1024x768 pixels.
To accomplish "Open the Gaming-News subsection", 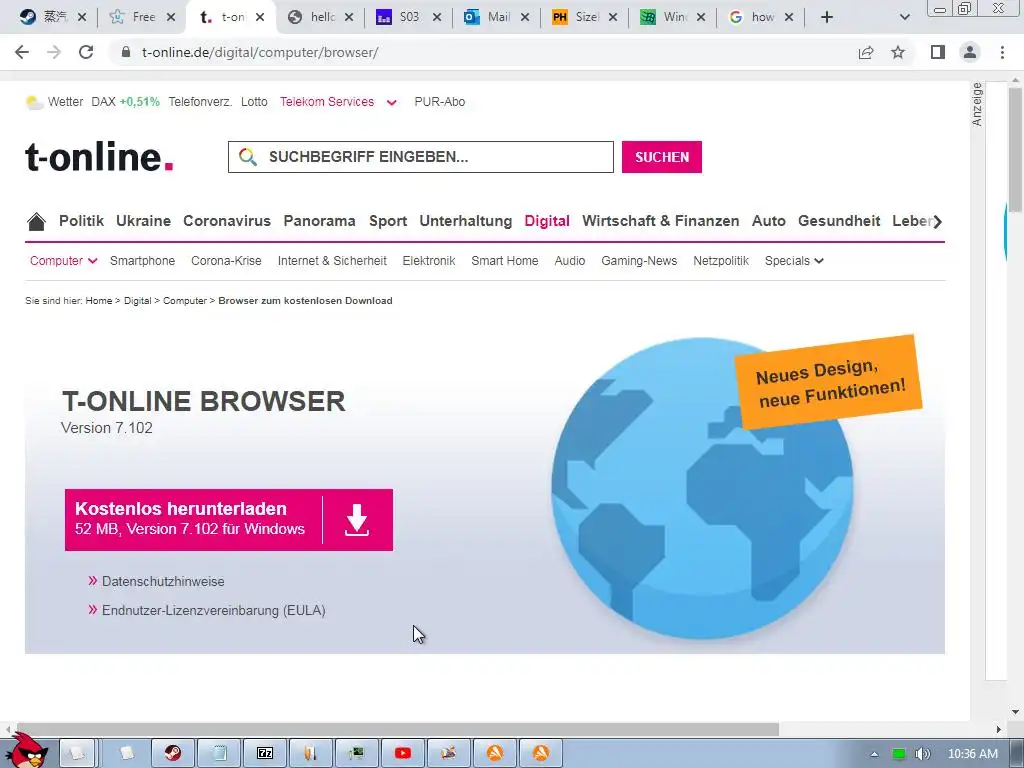I will (639, 261).
